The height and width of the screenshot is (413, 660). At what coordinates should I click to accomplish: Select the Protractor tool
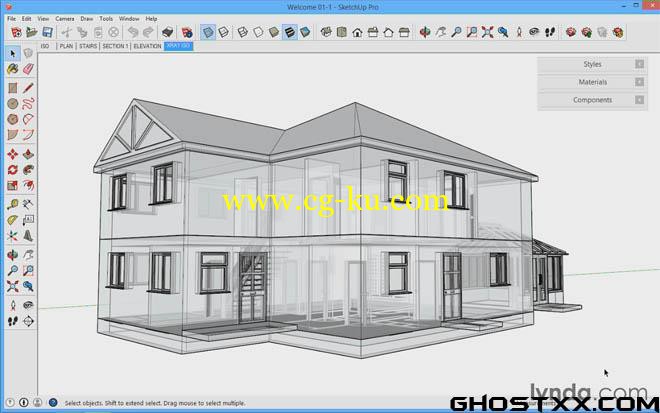pyautogui.click(x=13, y=220)
